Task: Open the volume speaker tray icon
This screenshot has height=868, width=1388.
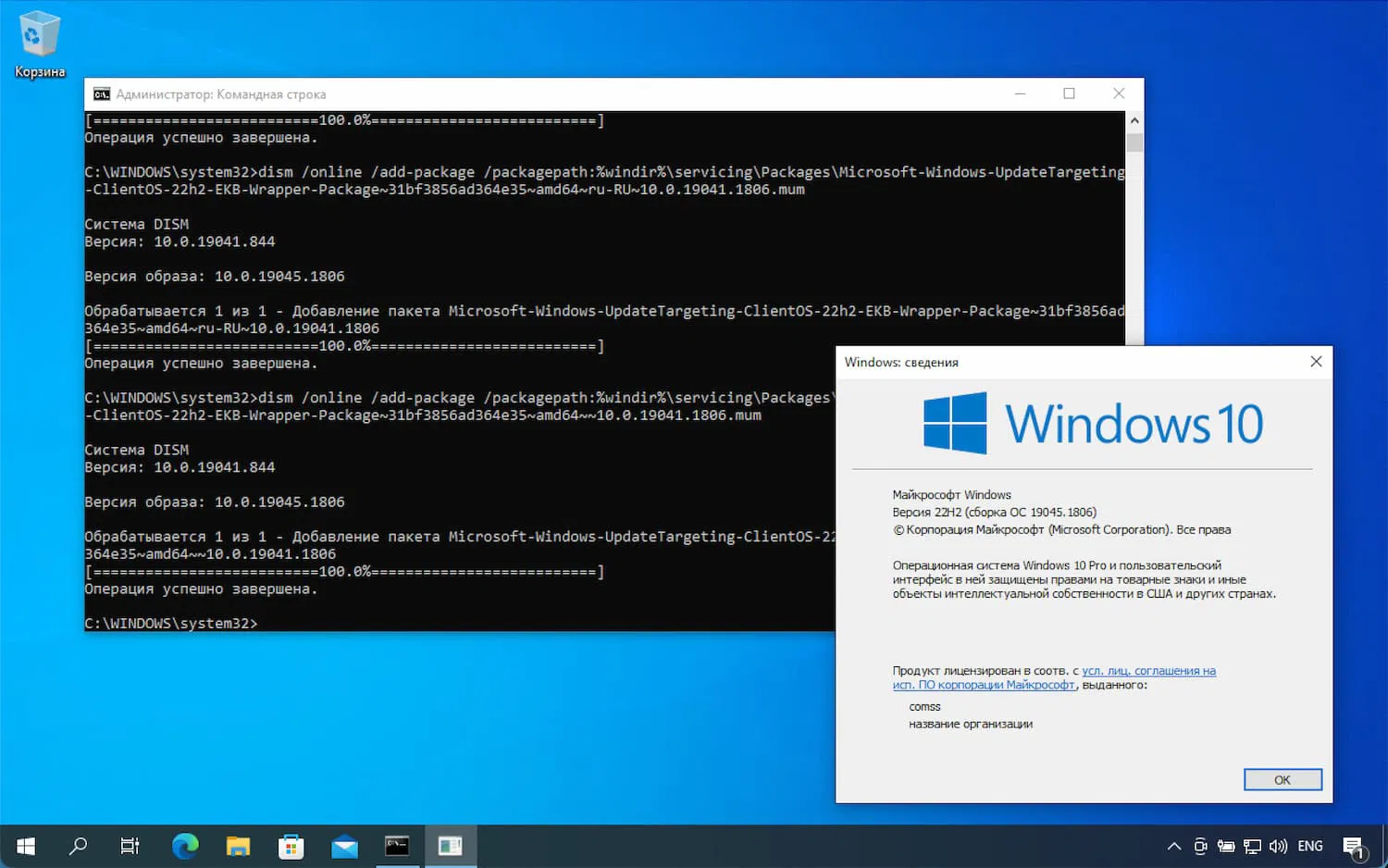Action: point(1278,846)
